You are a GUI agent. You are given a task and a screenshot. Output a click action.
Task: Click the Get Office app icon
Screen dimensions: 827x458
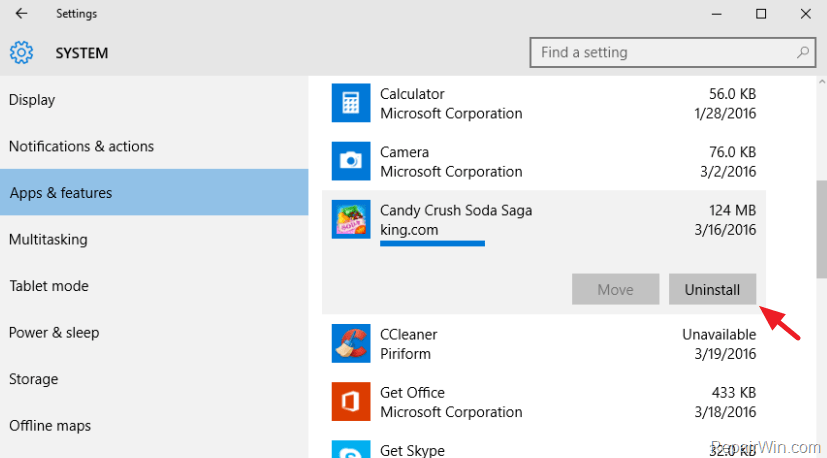[351, 402]
